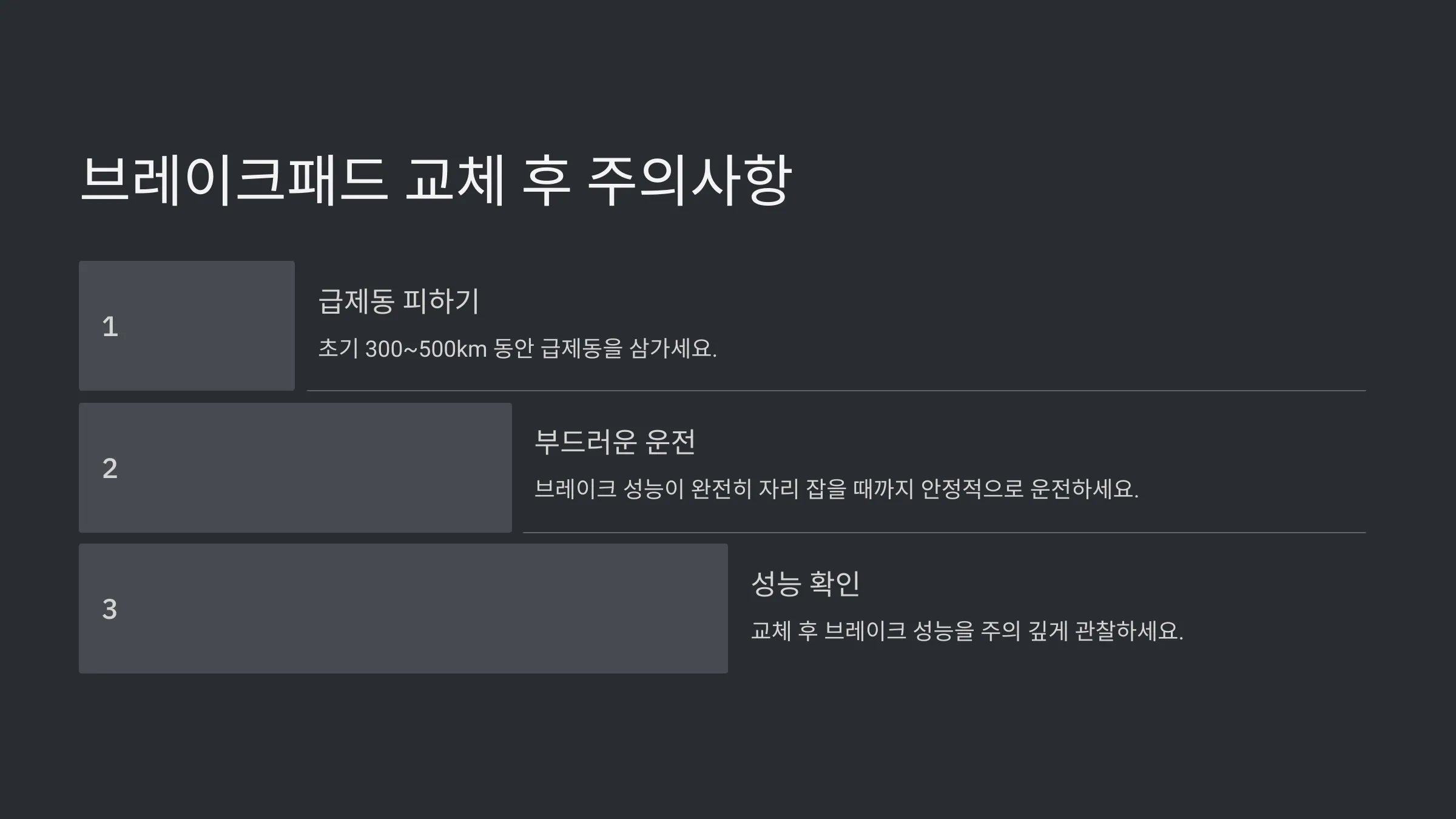Click the heading 성능 확인

(806, 583)
